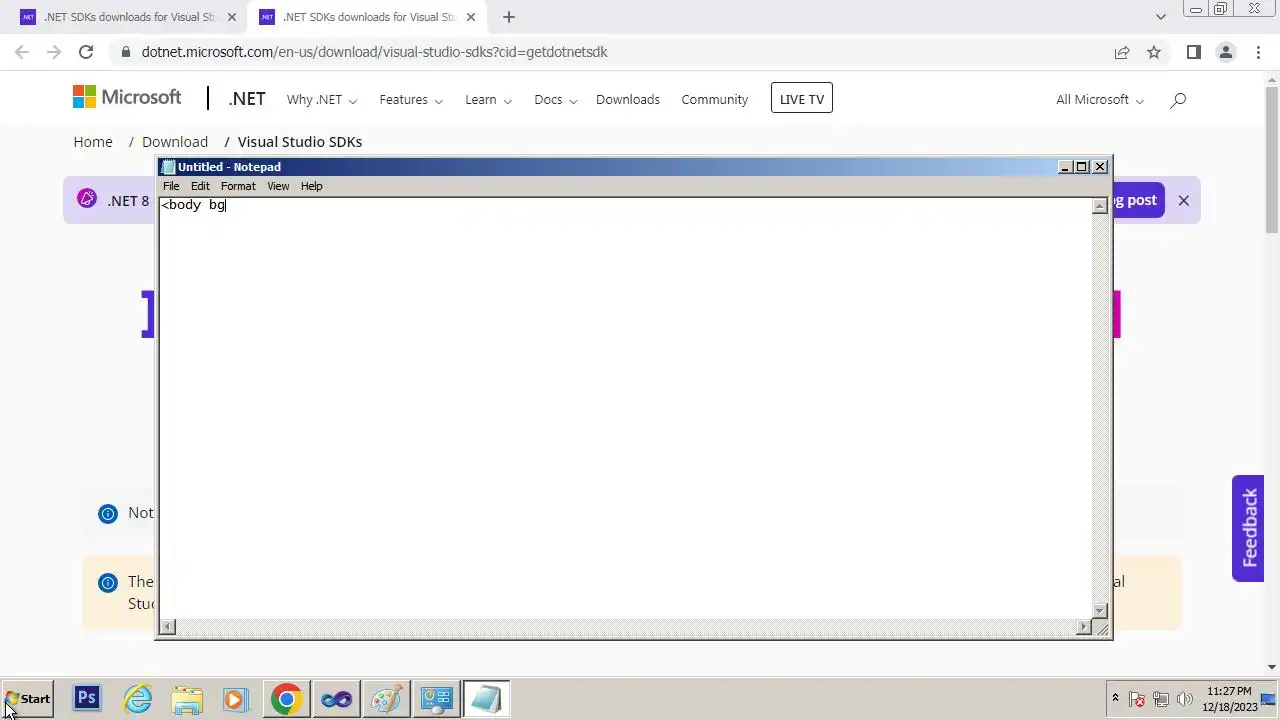
Task: Launch Internet Explorer from the taskbar
Action: coord(137,699)
